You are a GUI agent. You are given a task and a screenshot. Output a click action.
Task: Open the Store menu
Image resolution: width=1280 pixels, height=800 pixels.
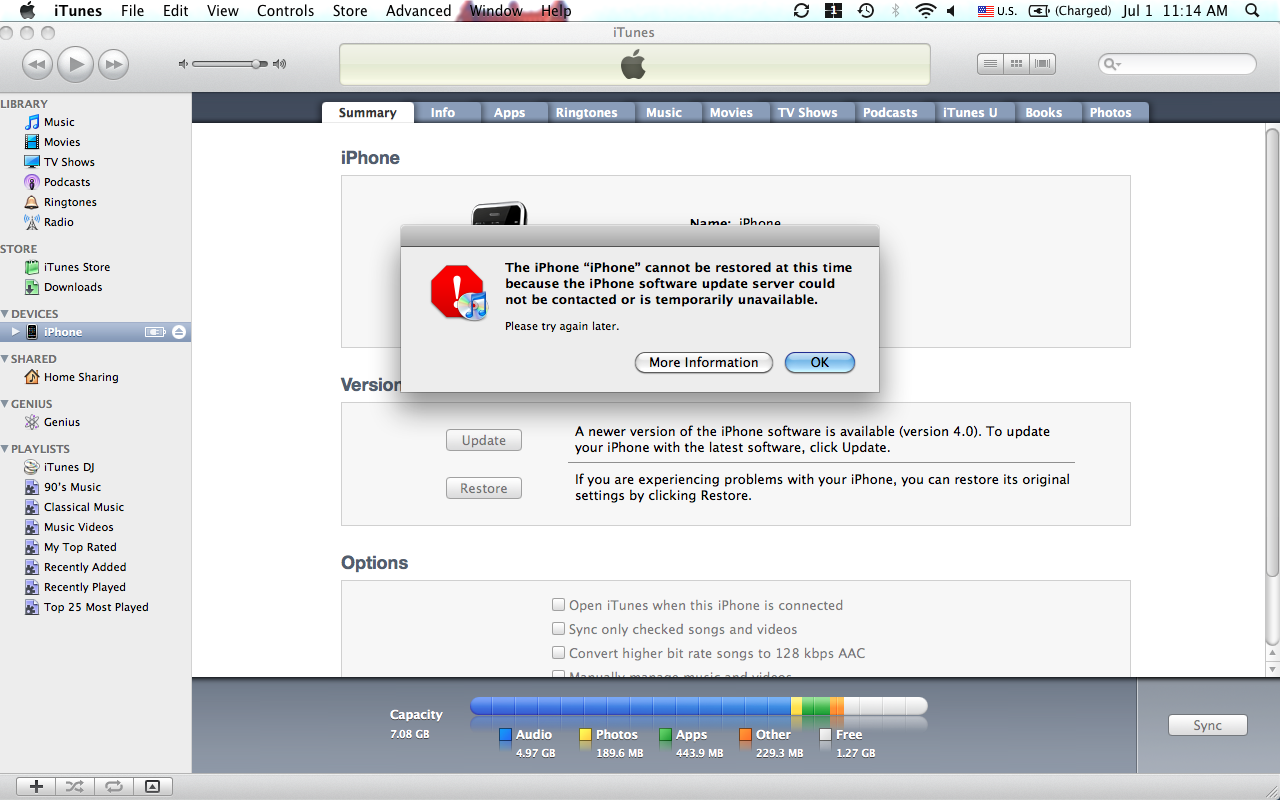click(350, 11)
